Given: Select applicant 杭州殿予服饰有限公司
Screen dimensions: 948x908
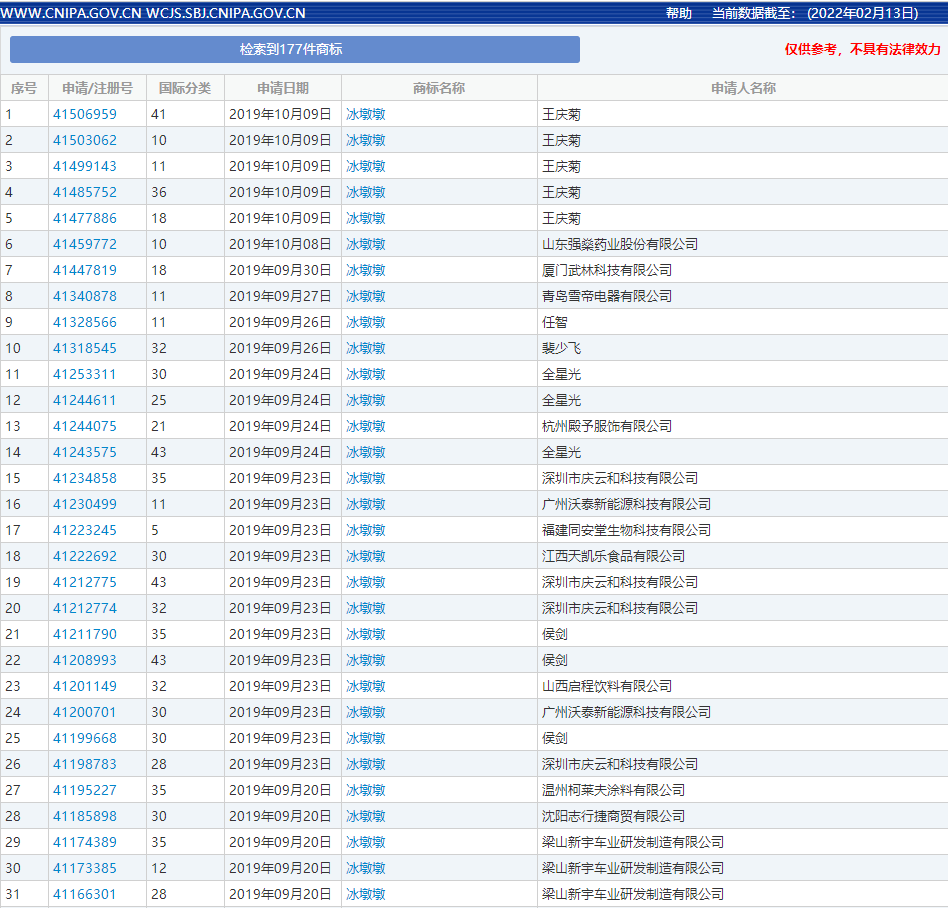Looking at the screenshot, I should coord(607,426).
